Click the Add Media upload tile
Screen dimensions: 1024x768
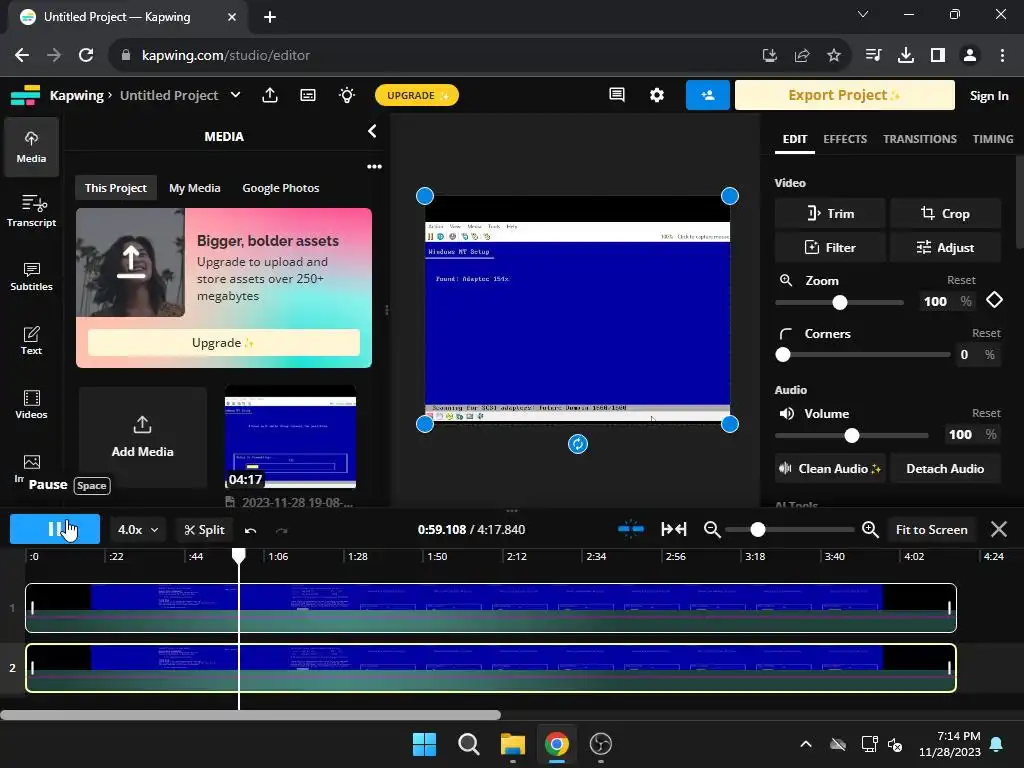click(142, 437)
